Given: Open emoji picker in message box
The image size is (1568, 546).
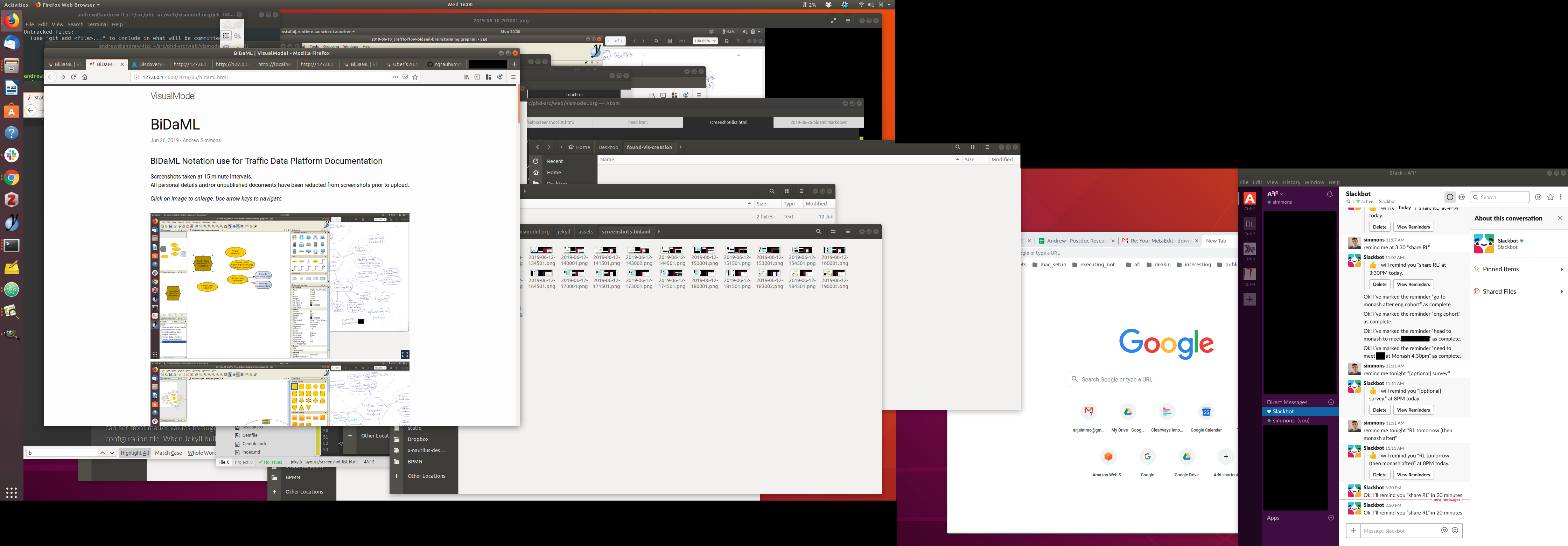Looking at the screenshot, I should point(1455,530).
